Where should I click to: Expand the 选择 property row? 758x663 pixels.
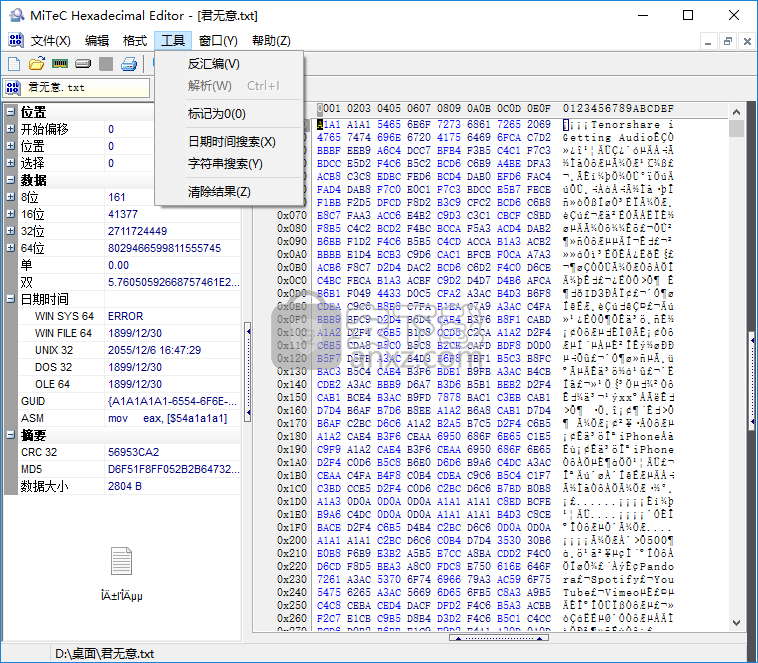click(x=11, y=163)
